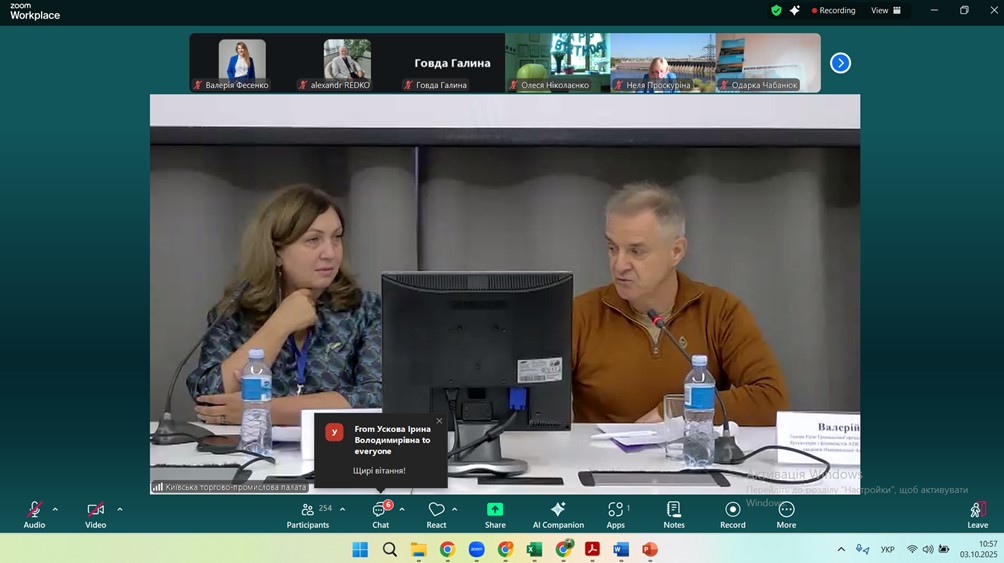The width and height of the screenshot is (1004, 563).
Task: Unmute the microphone Audio button
Action: click(x=34, y=510)
